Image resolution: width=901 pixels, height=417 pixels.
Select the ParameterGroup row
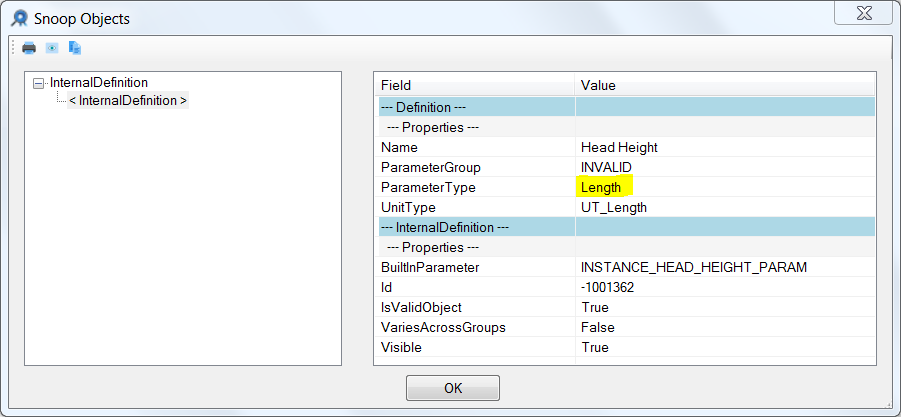(626, 167)
